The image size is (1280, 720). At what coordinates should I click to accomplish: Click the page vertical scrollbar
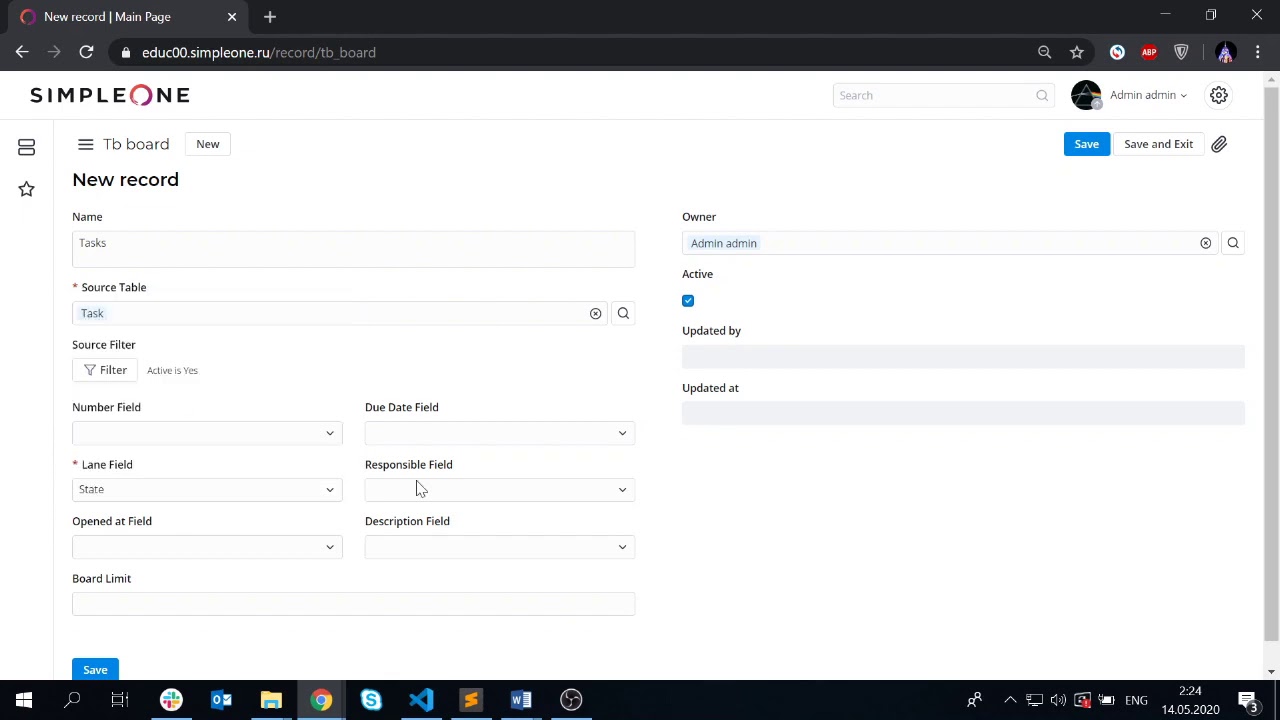click(x=1271, y=365)
